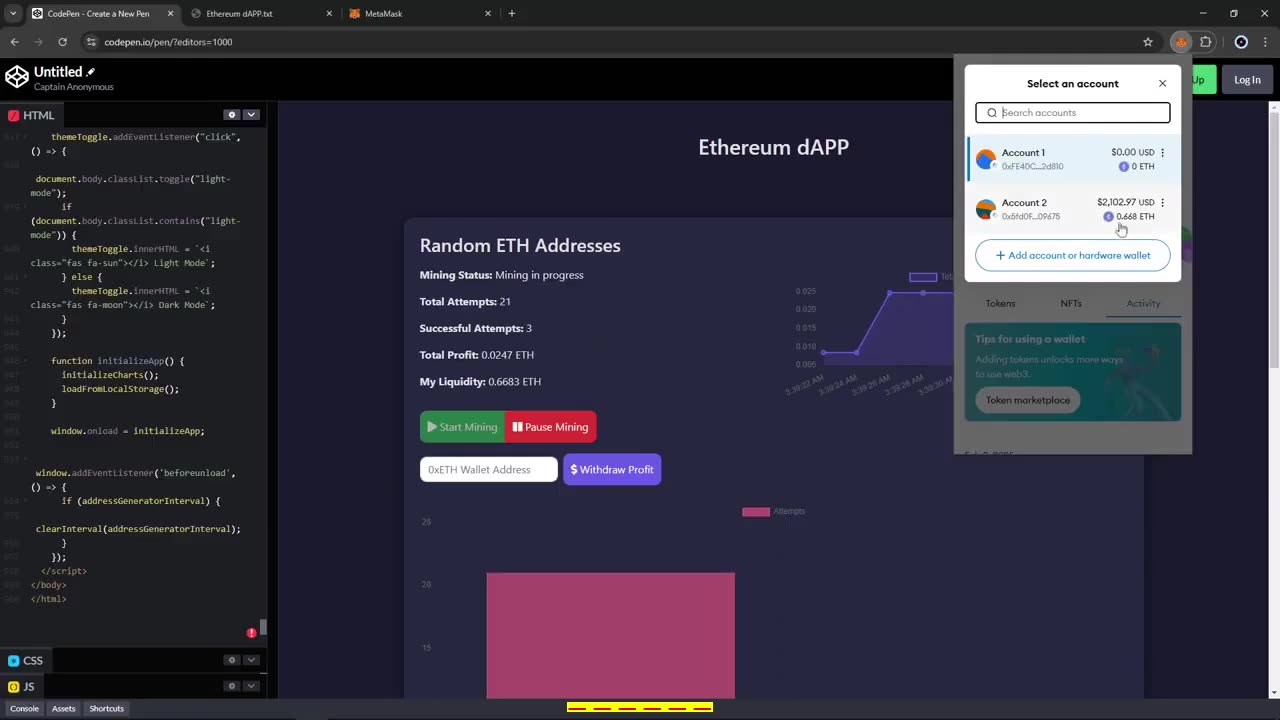Open JS editor settings gear
This screenshot has height=720, width=1280.
(232, 686)
